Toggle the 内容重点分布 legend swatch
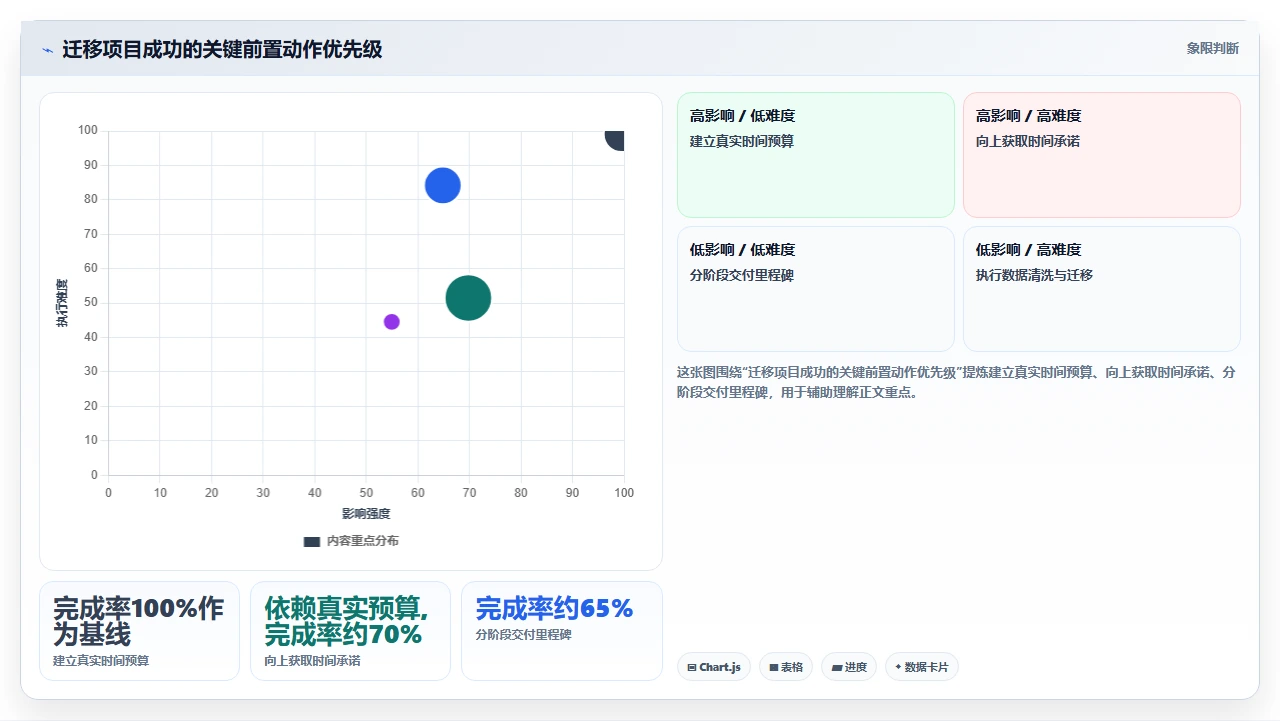 tap(312, 541)
